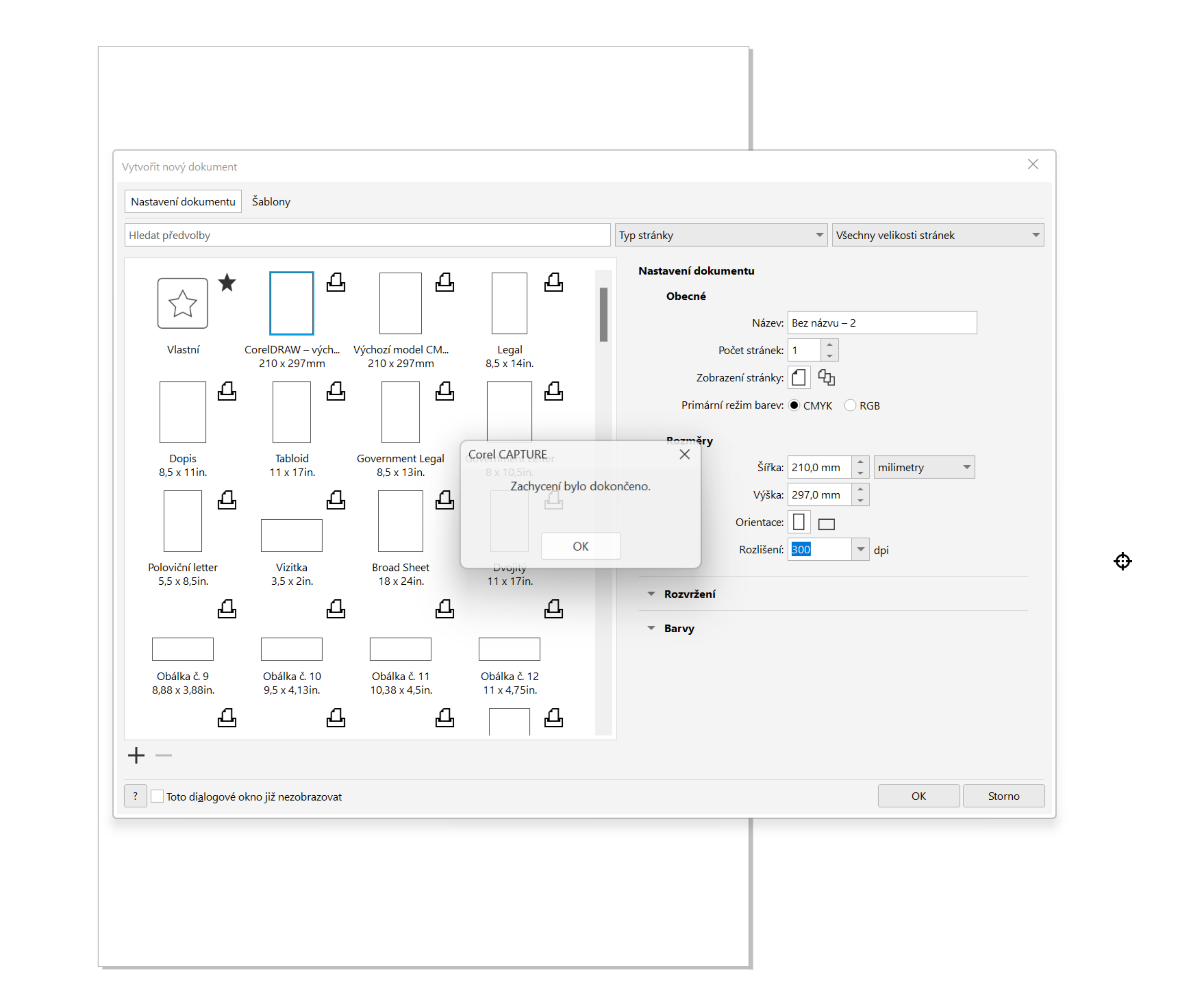Click the Hledat předvolby search field

pyautogui.click(x=367, y=235)
